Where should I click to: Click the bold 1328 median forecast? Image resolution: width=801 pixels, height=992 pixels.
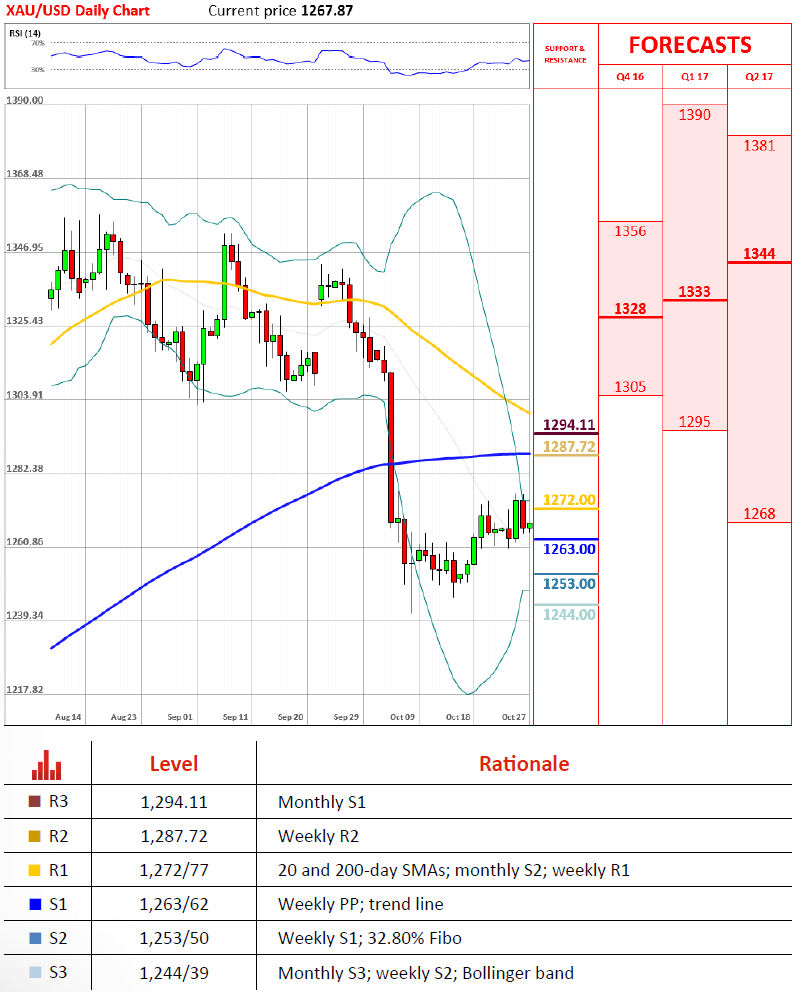[x=630, y=309]
